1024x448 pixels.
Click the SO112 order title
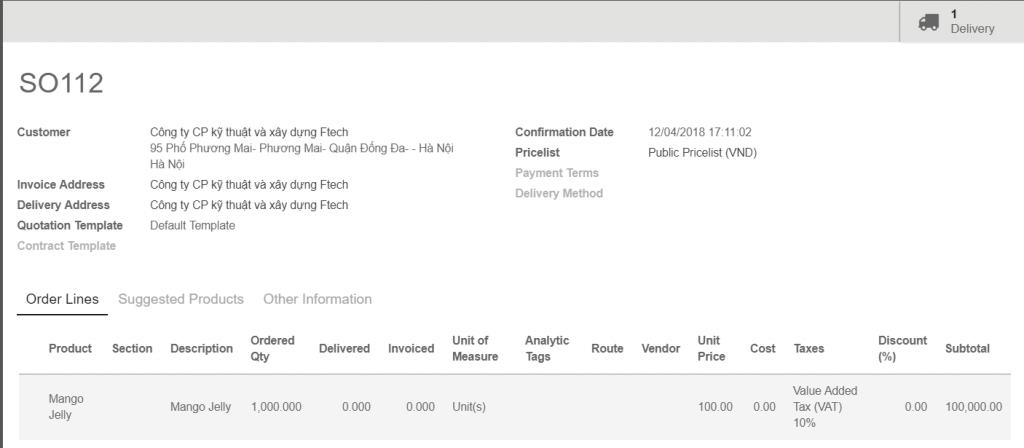61,84
